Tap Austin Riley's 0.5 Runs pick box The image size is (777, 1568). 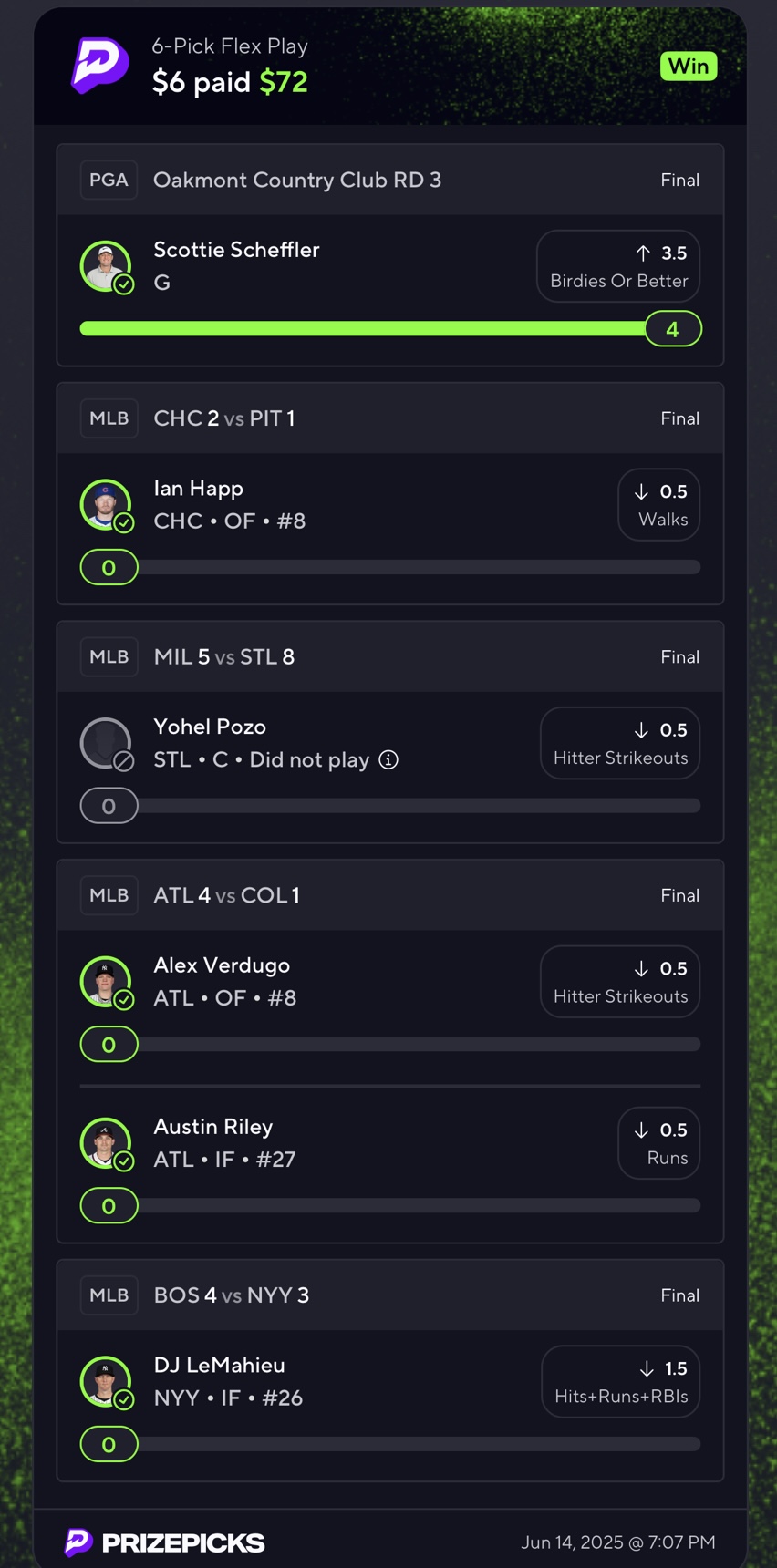coord(659,1143)
